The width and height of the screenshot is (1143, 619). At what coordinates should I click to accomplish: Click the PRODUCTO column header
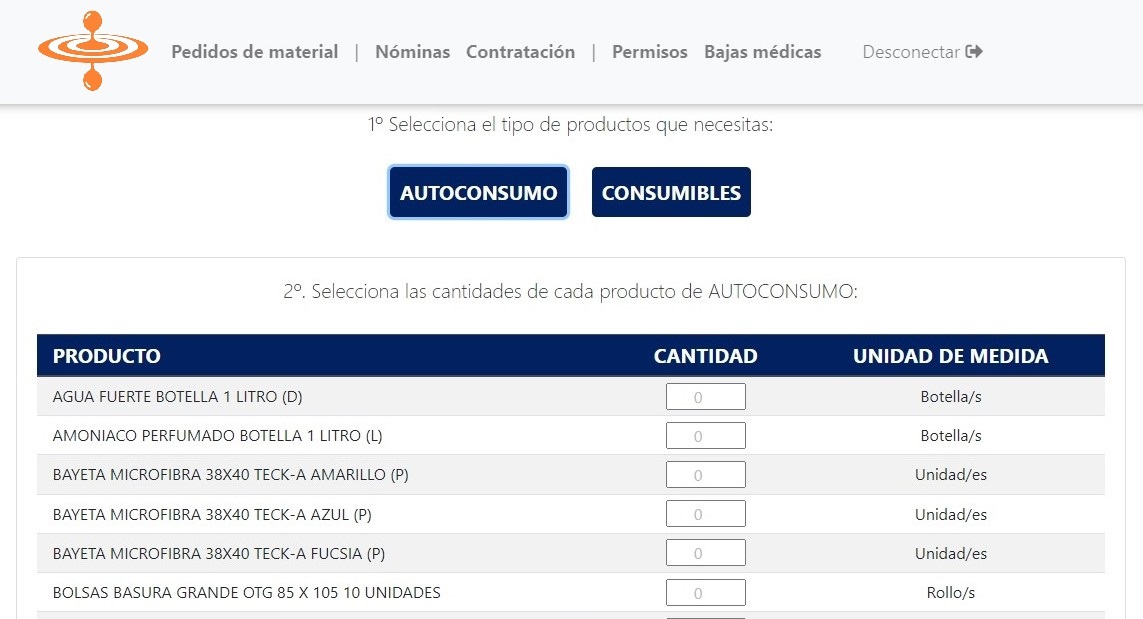pyautogui.click(x=106, y=356)
